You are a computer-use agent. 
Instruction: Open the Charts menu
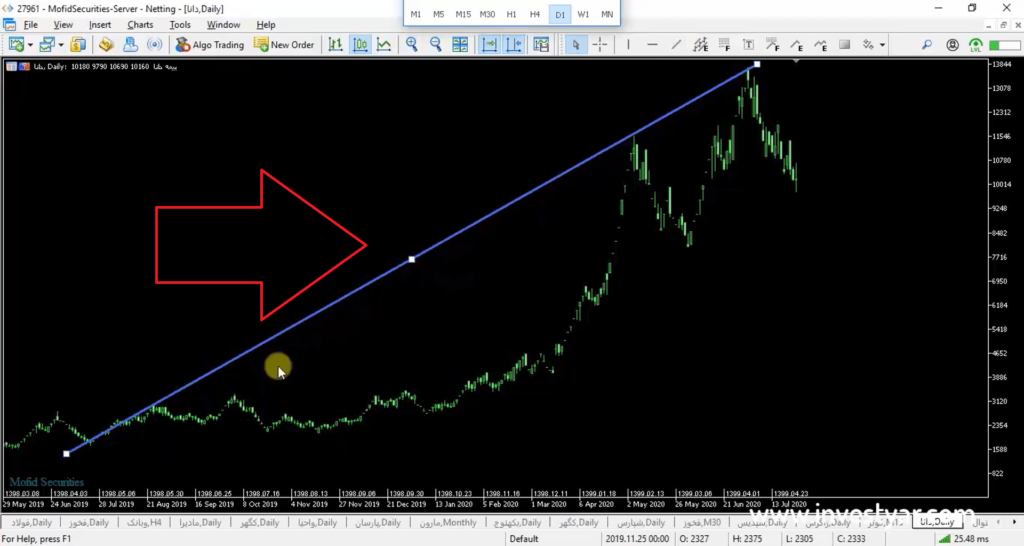pyautogui.click(x=140, y=25)
